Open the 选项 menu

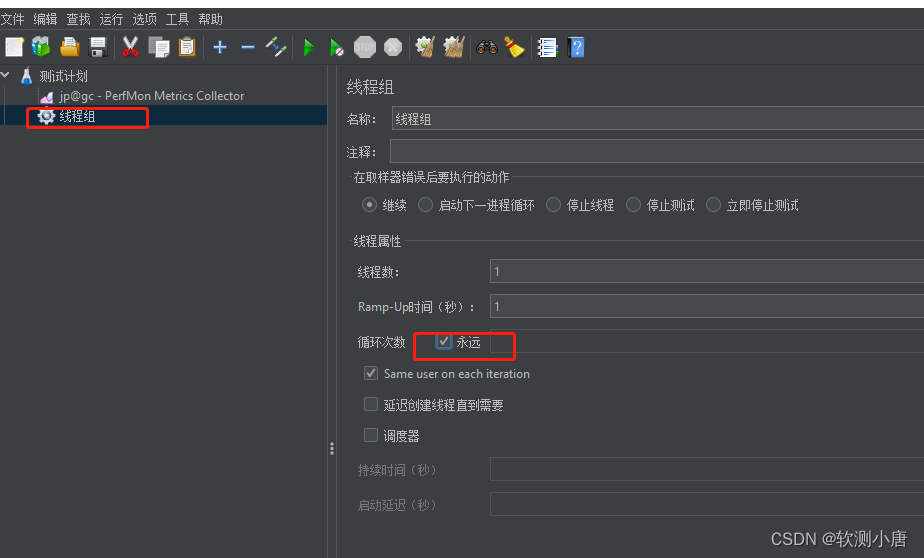[144, 19]
